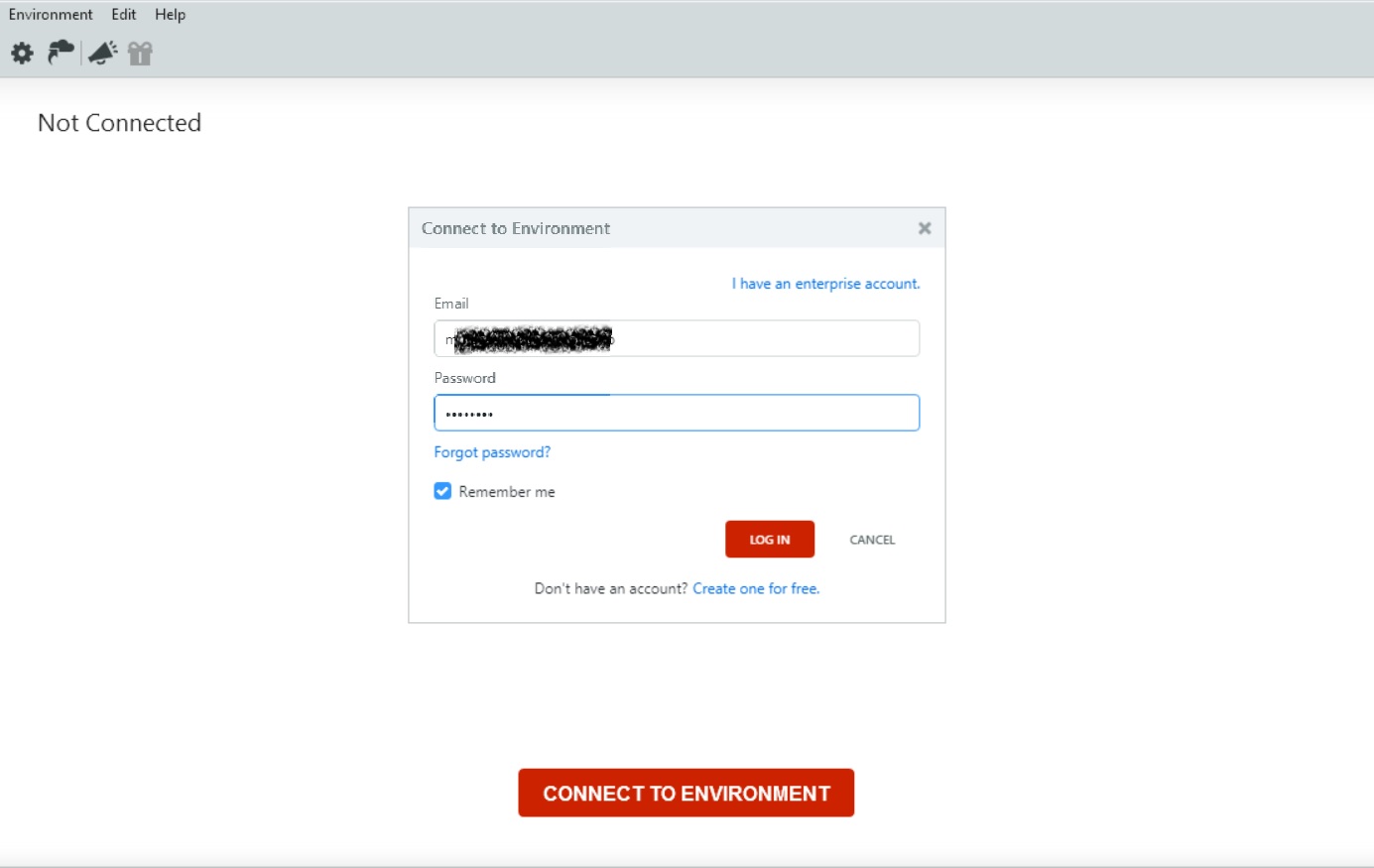
Task: Click the cloud upload arrow toolbar icon
Action: [62, 53]
